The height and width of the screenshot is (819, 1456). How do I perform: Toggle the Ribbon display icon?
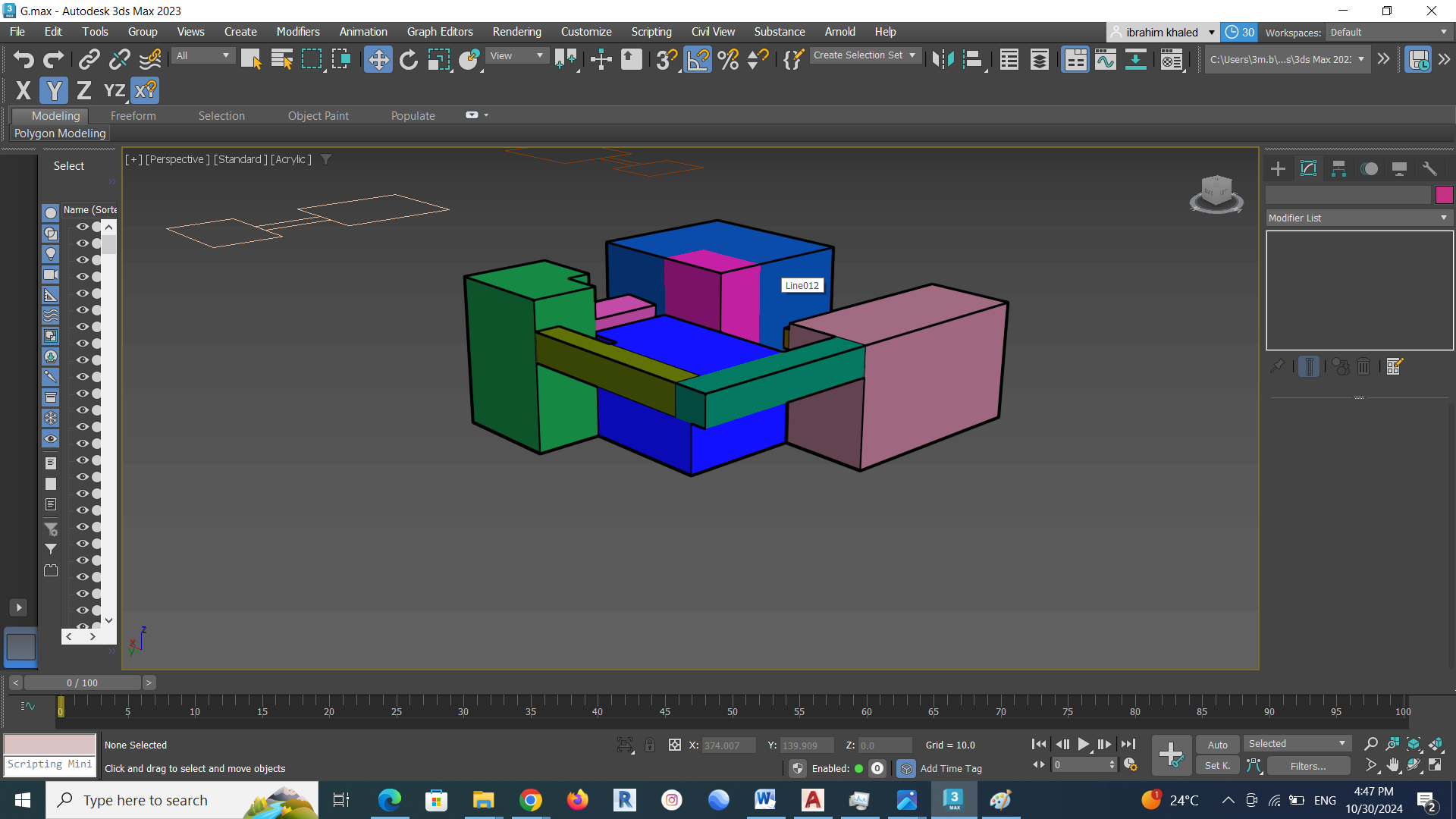point(1075,59)
